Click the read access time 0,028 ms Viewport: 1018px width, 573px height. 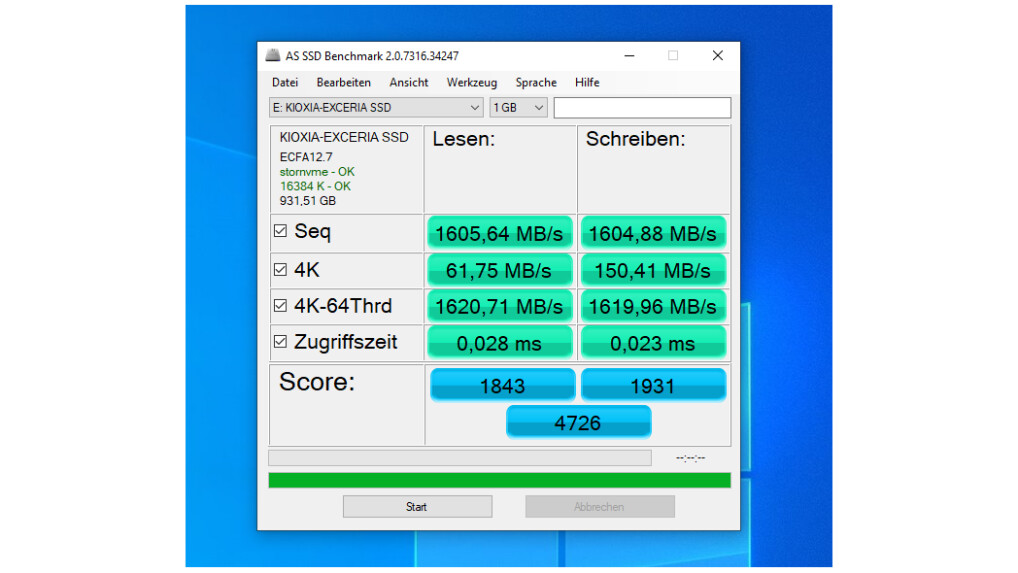[499, 343]
